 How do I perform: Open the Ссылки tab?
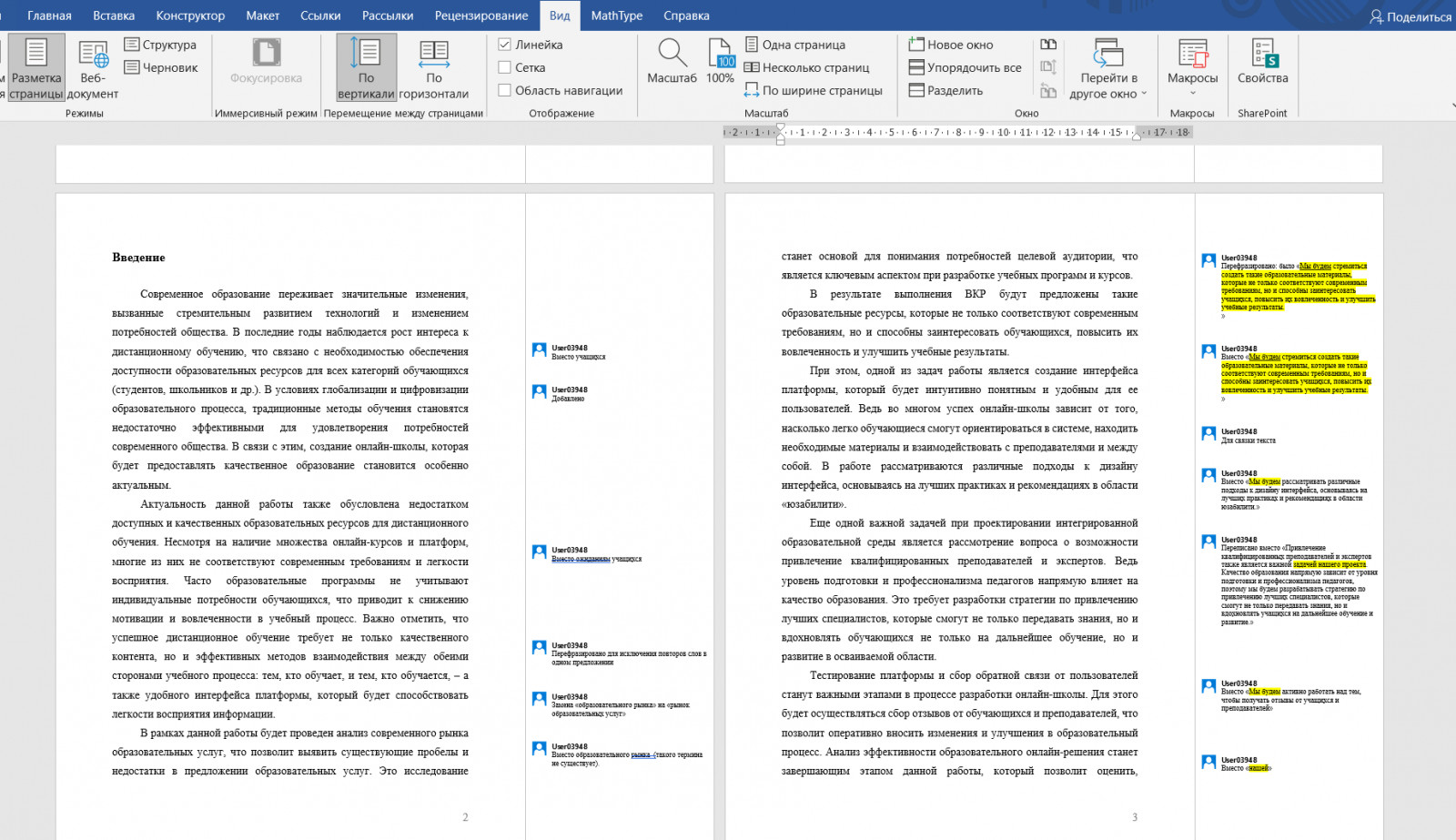[x=320, y=15]
